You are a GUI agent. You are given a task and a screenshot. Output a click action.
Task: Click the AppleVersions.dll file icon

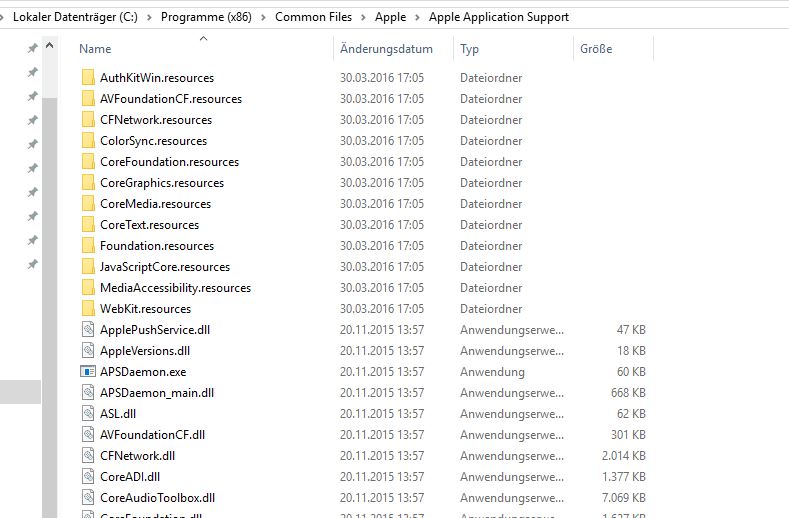click(88, 350)
